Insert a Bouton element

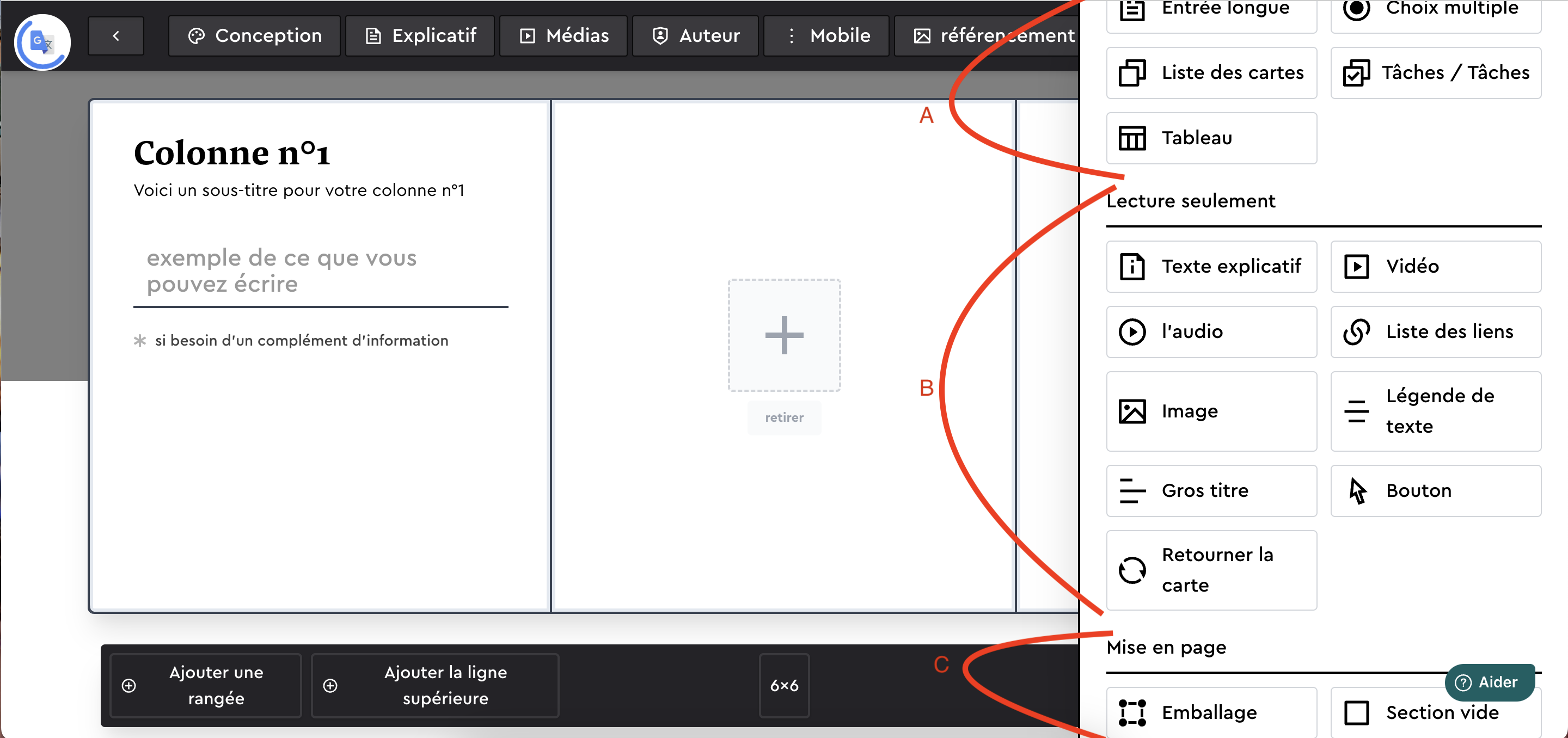click(1435, 491)
